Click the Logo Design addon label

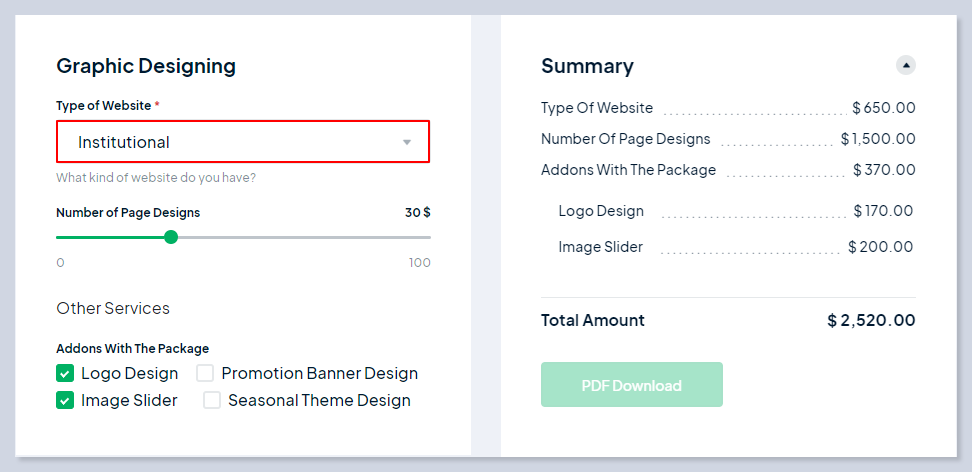pyautogui.click(x=130, y=374)
